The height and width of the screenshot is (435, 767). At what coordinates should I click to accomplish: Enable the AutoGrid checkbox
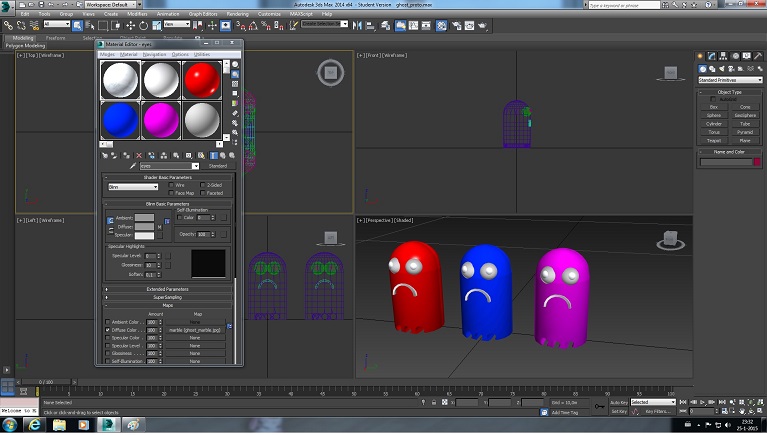coord(713,99)
